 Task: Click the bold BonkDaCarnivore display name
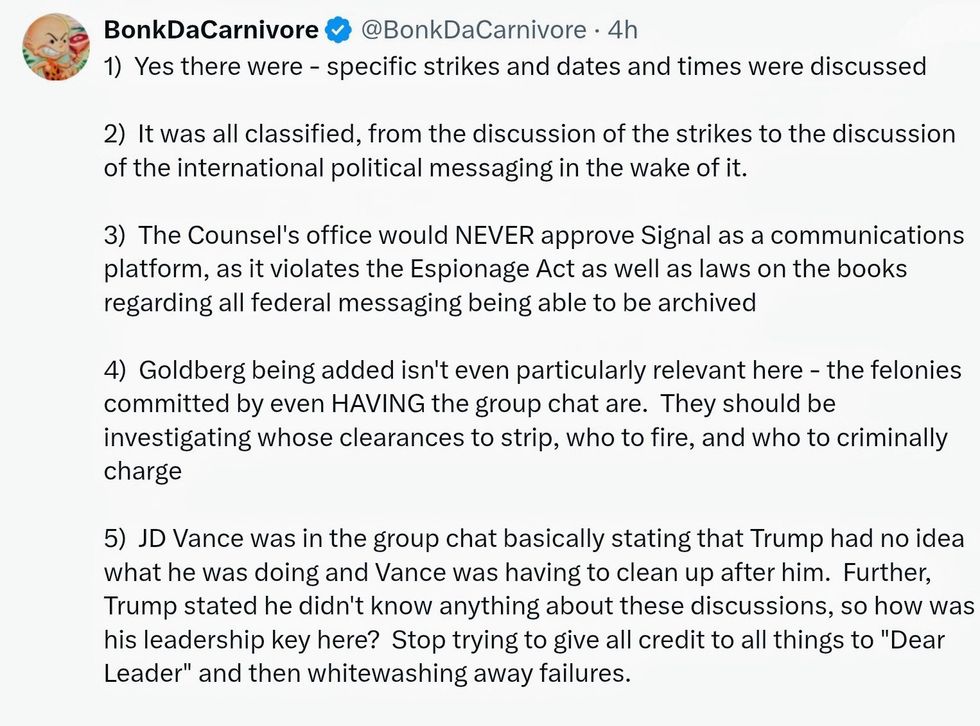pos(211,30)
